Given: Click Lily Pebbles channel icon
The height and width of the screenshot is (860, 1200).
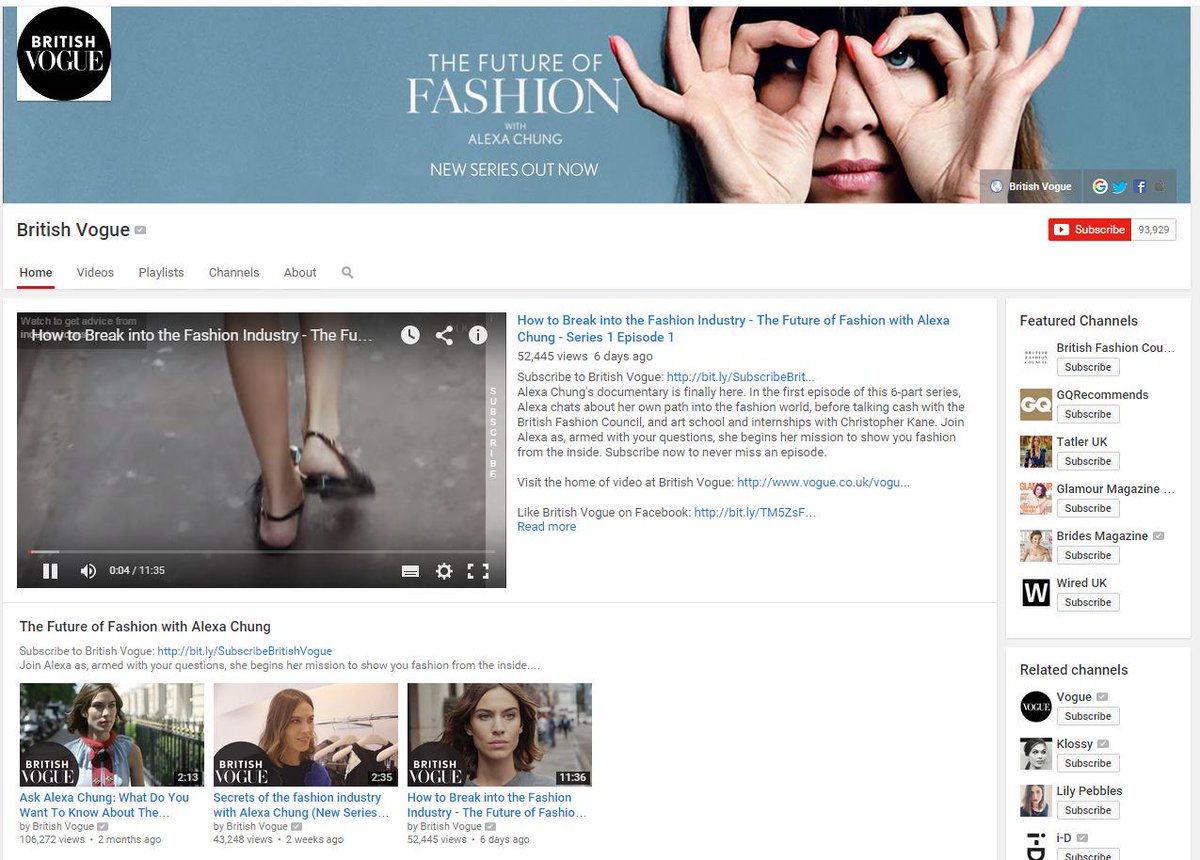Looking at the screenshot, I should coord(1036,800).
